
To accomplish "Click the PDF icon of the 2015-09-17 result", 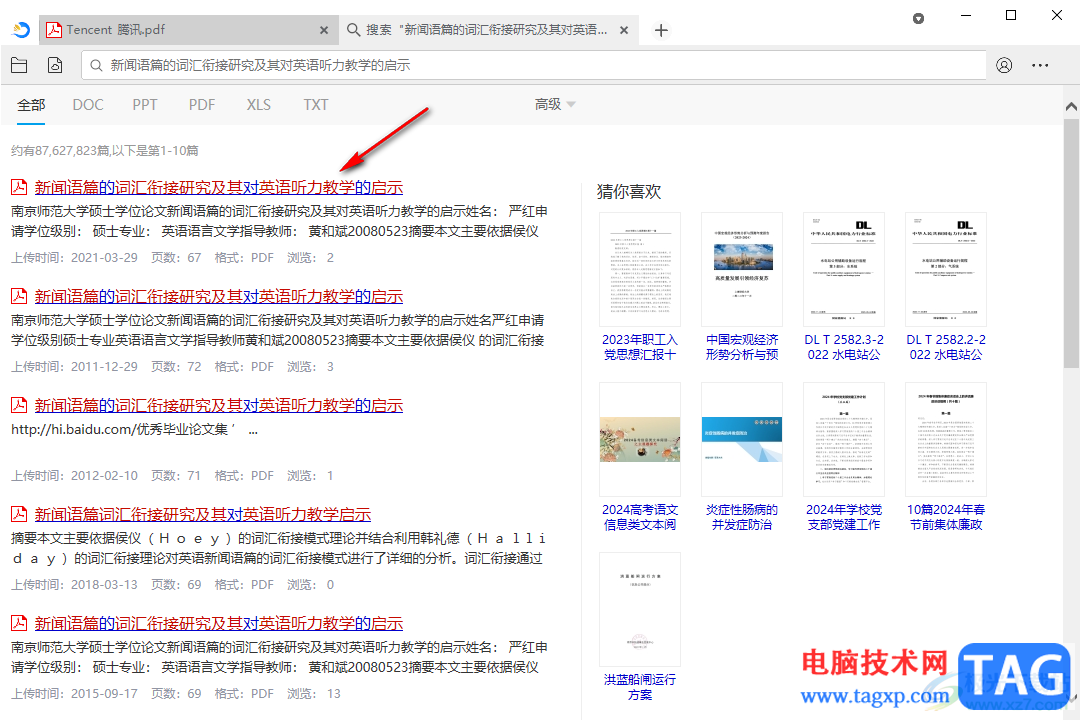I will tap(19, 622).
